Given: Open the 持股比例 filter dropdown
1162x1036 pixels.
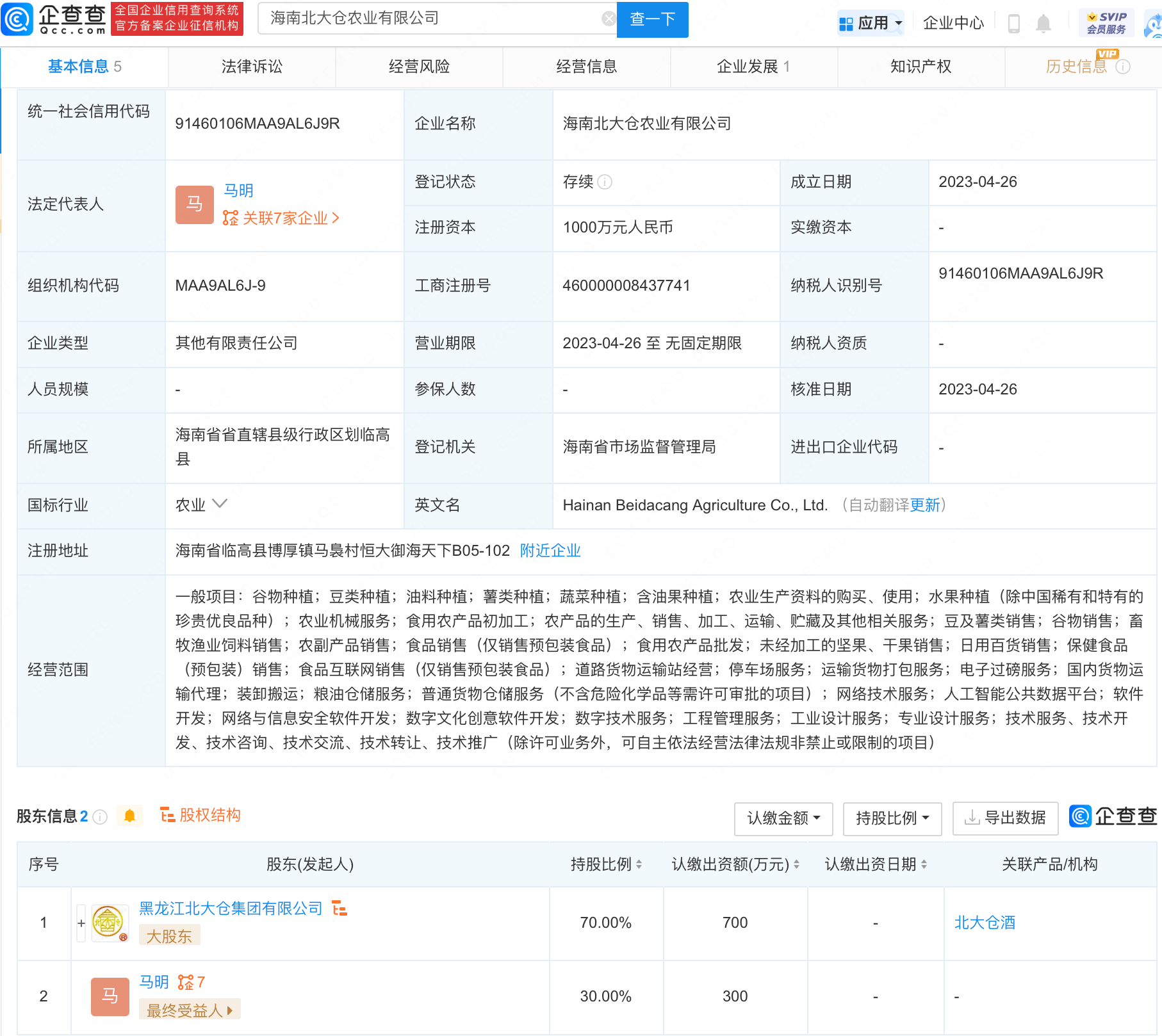Looking at the screenshot, I should 892,818.
